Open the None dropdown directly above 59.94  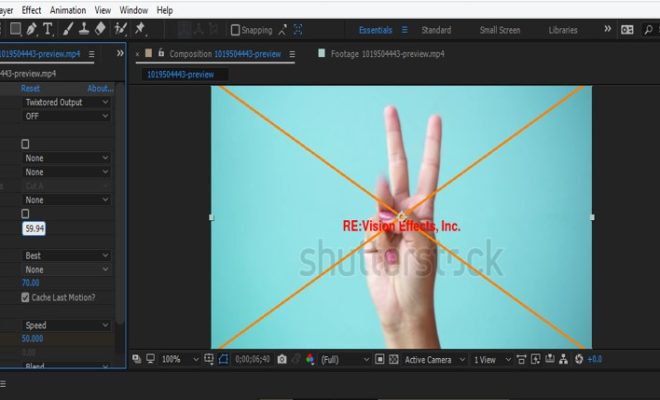click(x=67, y=200)
